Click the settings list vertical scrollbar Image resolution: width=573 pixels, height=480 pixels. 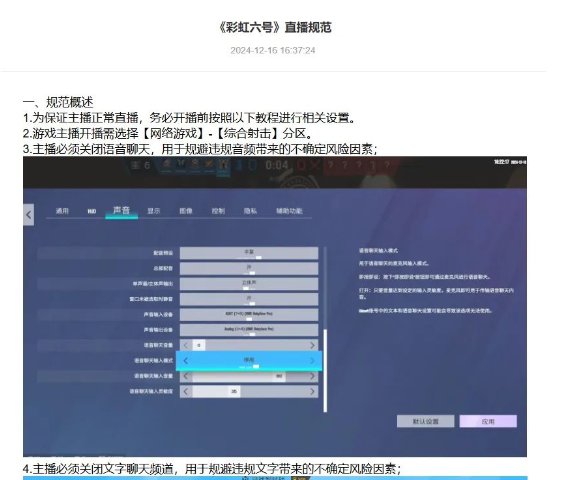point(325,370)
